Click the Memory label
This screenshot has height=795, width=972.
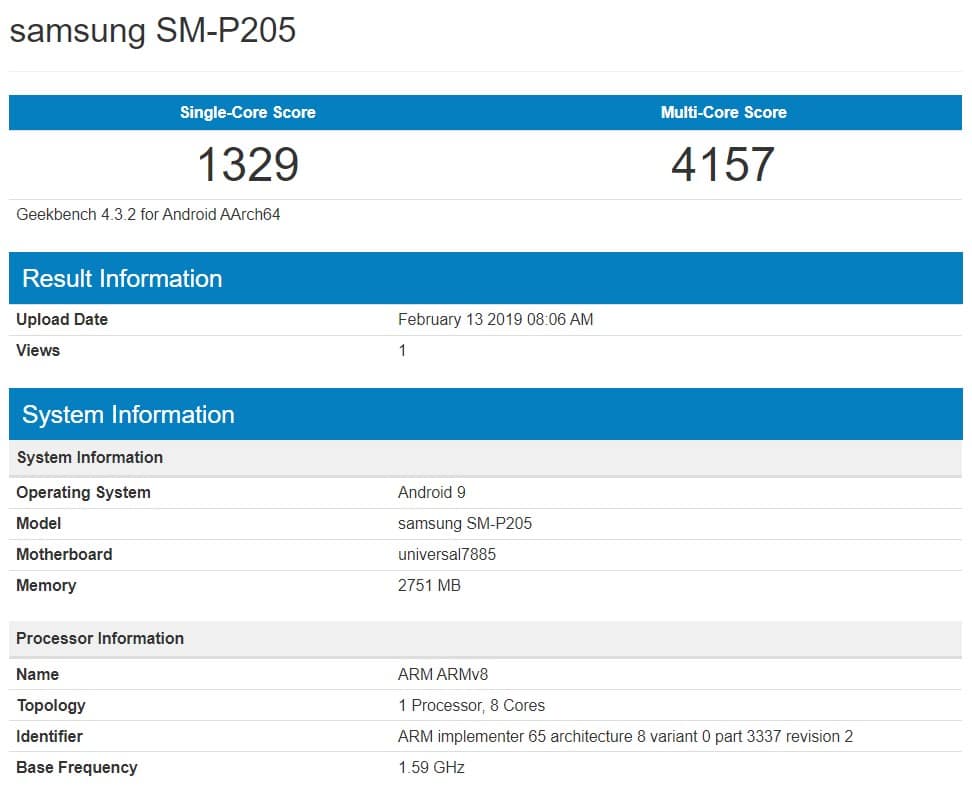click(46, 585)
